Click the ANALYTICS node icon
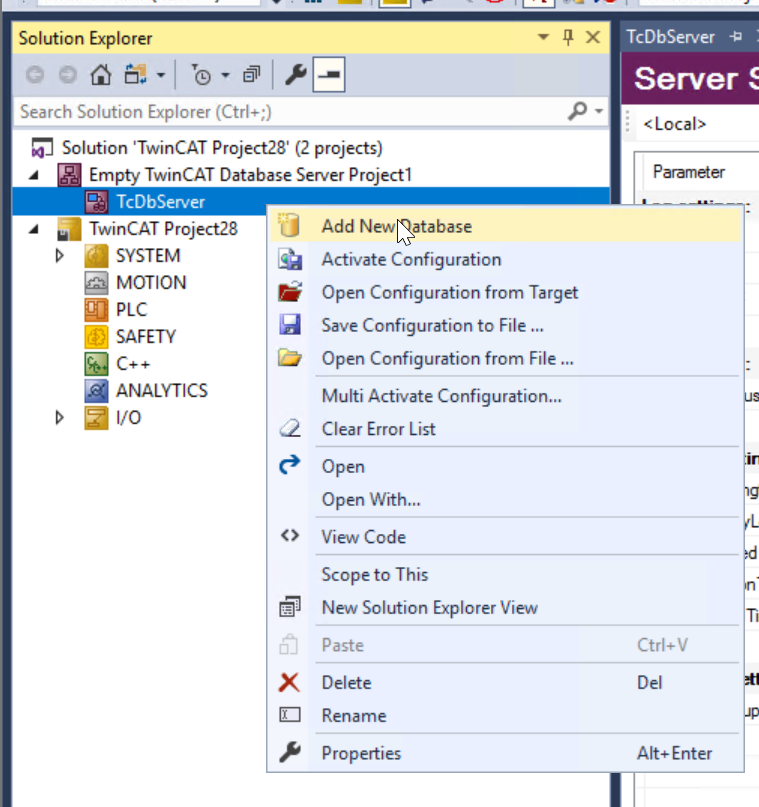The image size is (759, 807). click(96, 391)
